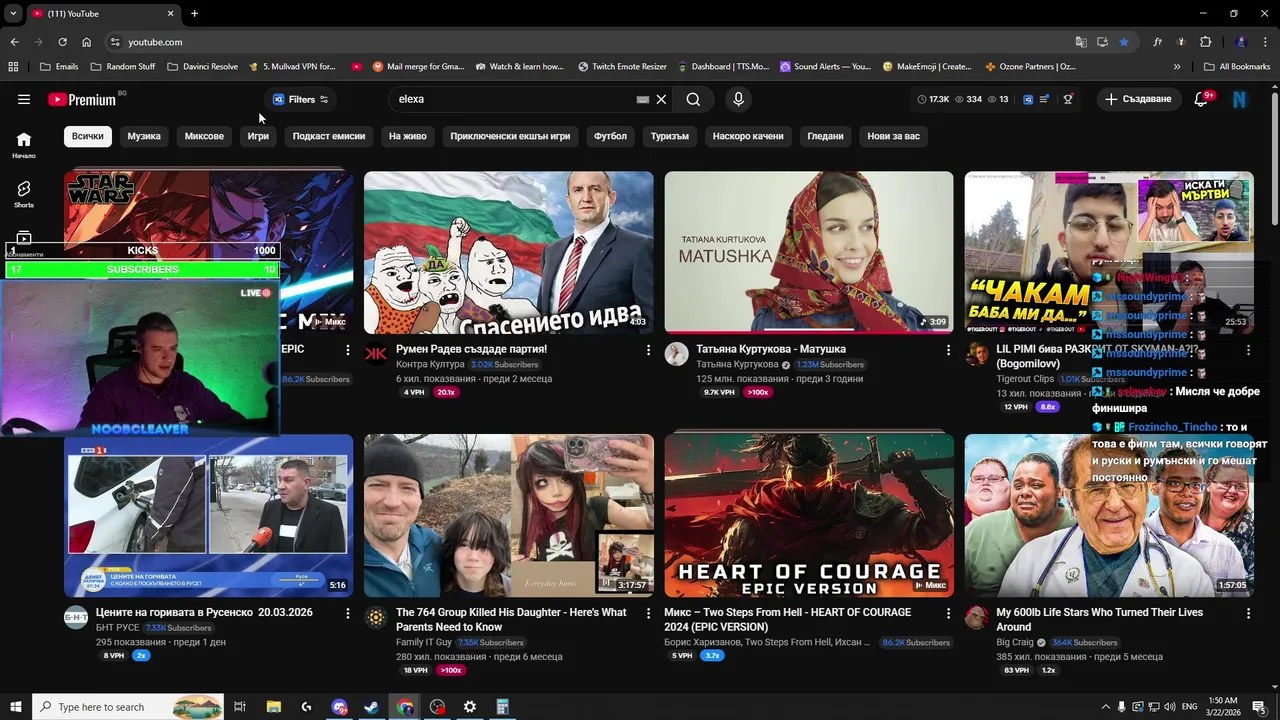Open the YouTube hamburger guide menu
The width and height of the screenshot is (1280, 720).
coord(24,99)
